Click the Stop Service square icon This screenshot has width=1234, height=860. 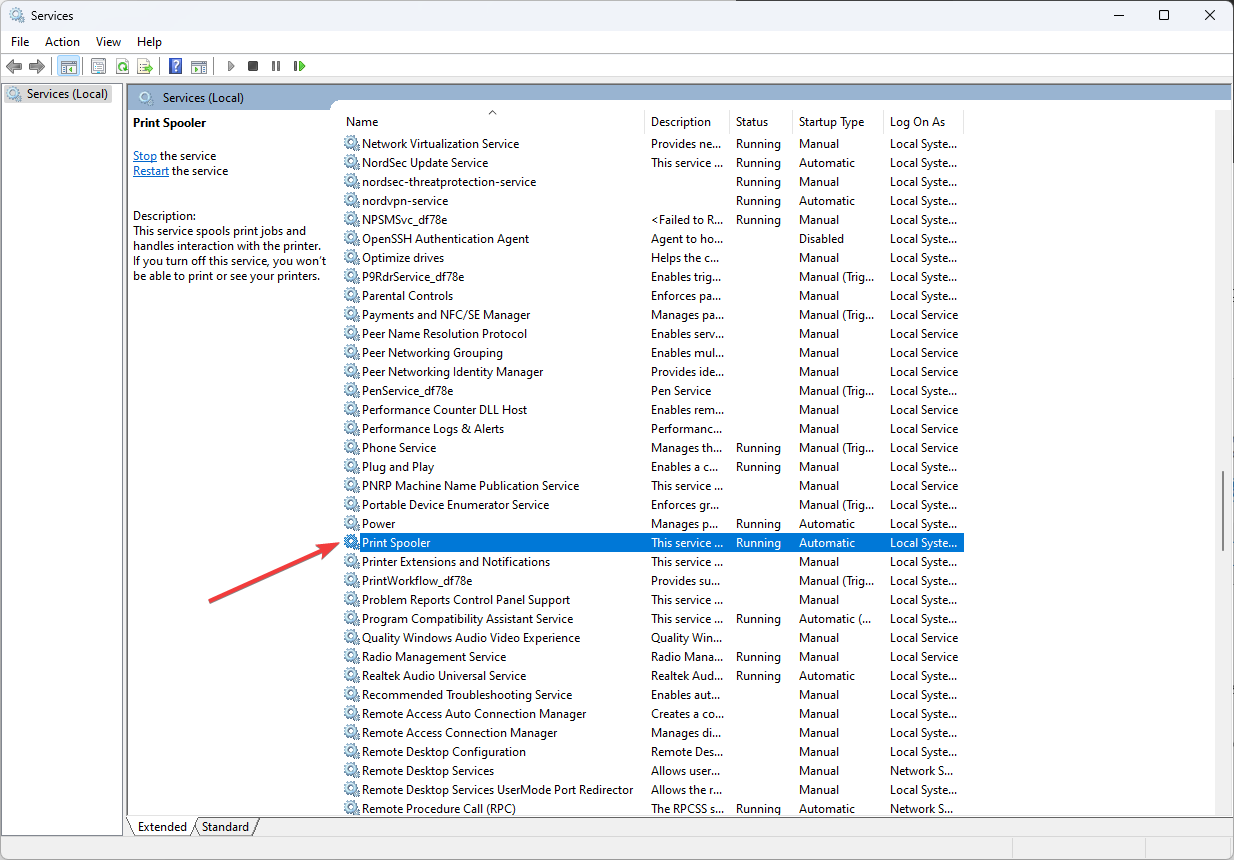[x=253, y=66]
